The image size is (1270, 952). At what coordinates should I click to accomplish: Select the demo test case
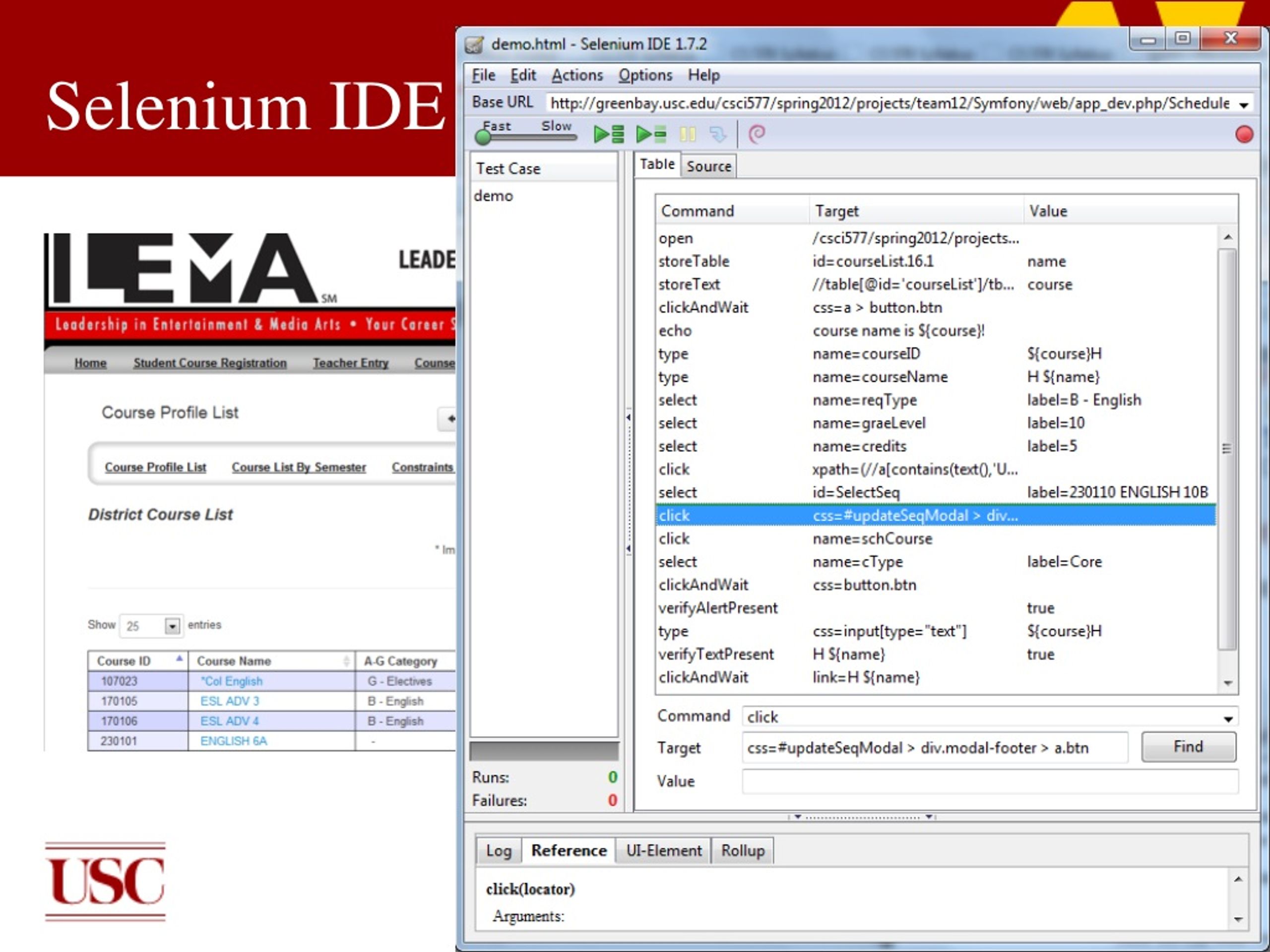[x=493, y=196]
